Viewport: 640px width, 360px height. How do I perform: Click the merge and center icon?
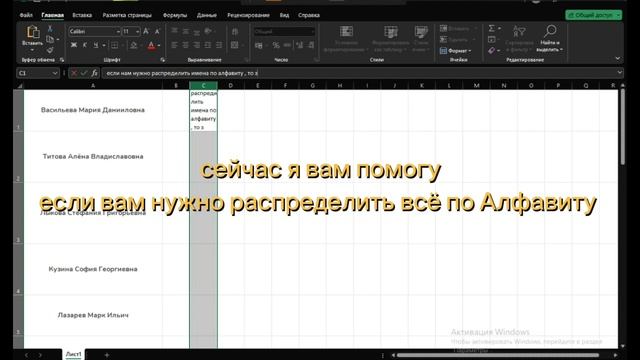(x=235, y=45)
